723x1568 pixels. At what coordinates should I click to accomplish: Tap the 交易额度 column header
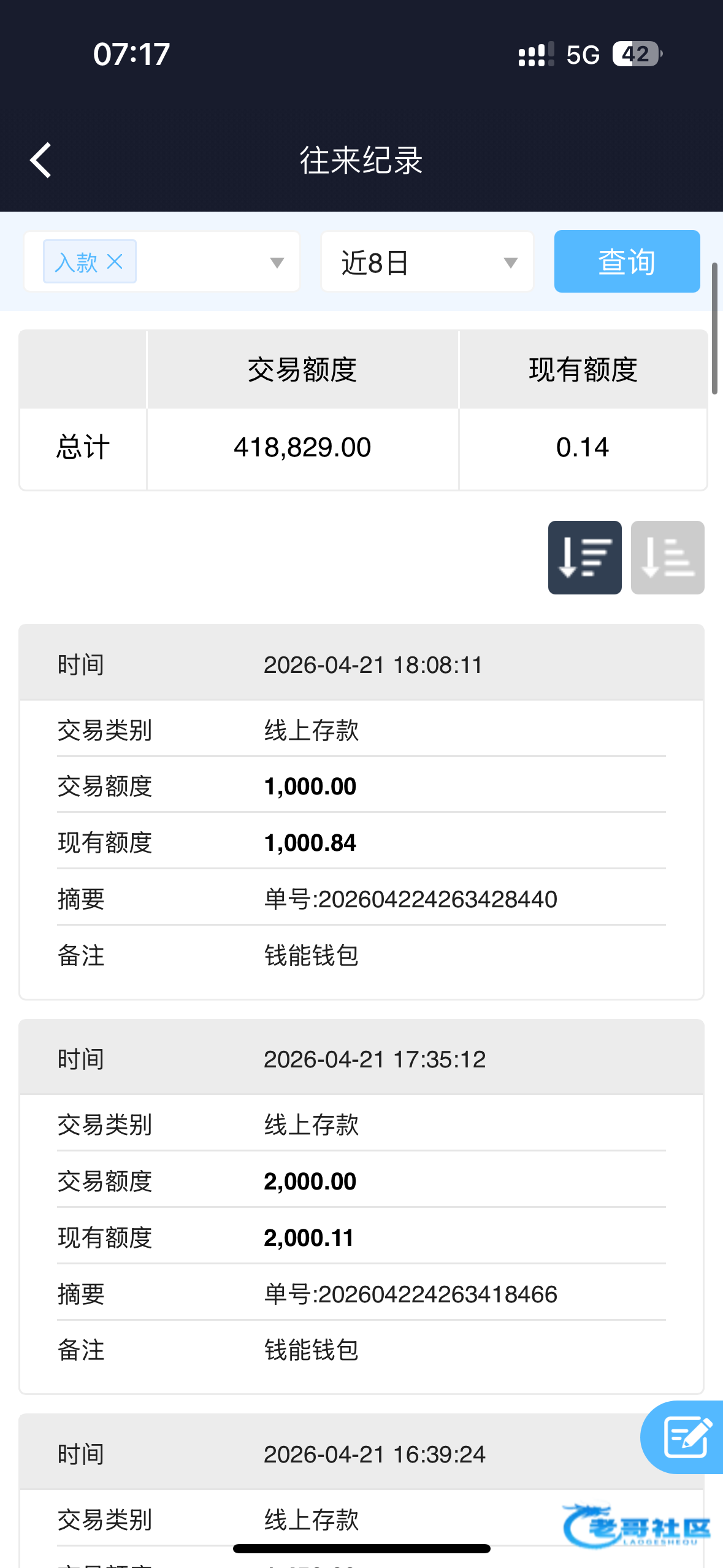click(x=302, y=370)
